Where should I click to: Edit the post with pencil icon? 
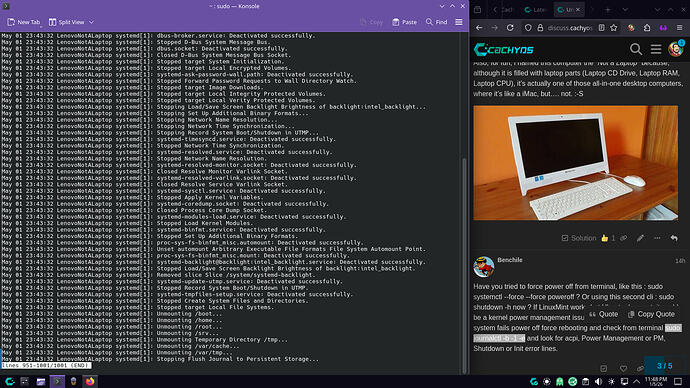point(640,238)
